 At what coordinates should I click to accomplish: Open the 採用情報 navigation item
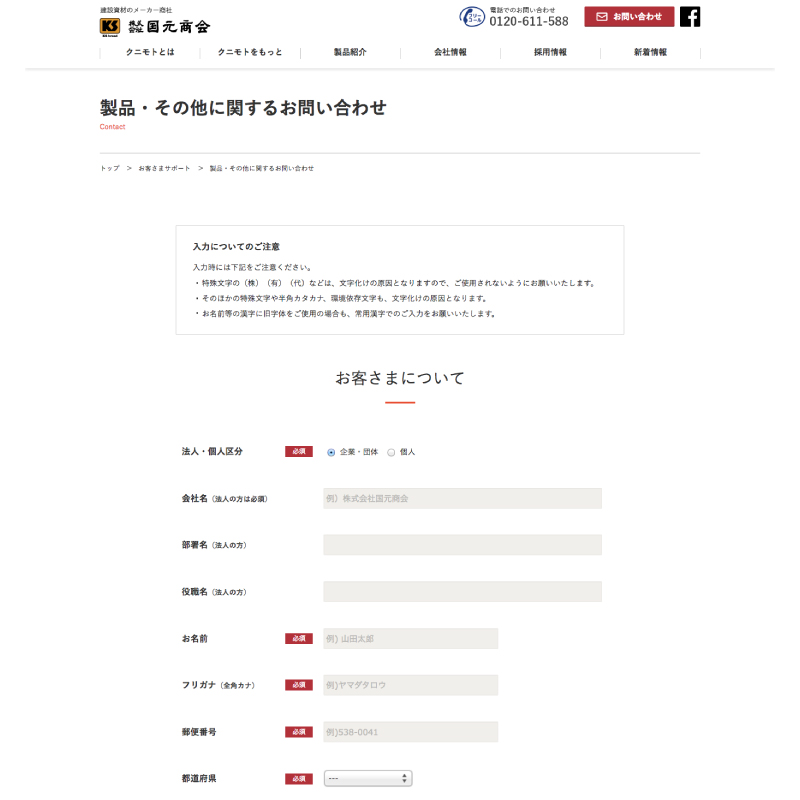click(550, 52)
